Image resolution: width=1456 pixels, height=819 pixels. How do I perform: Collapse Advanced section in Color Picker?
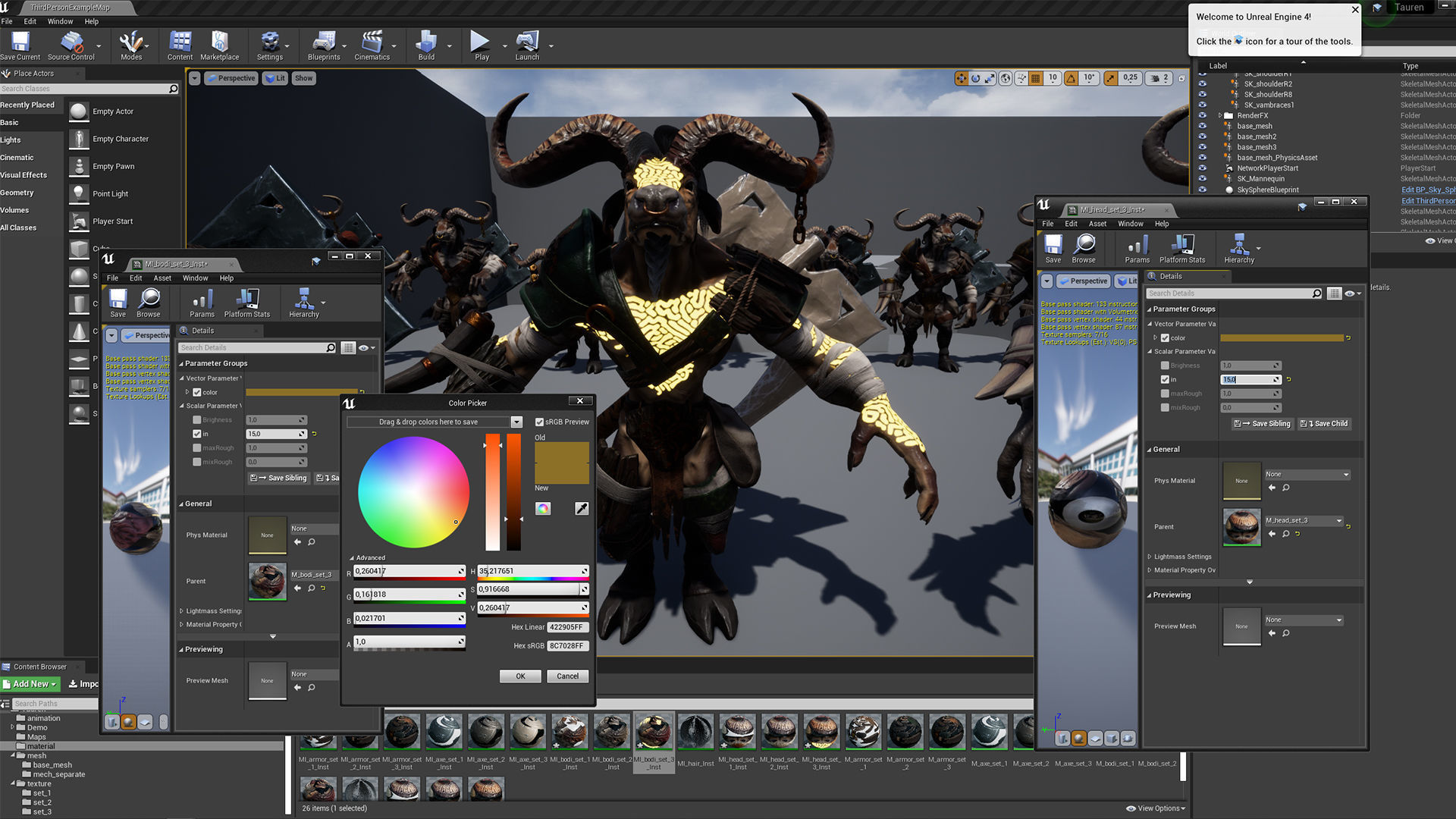click(352, 558)
